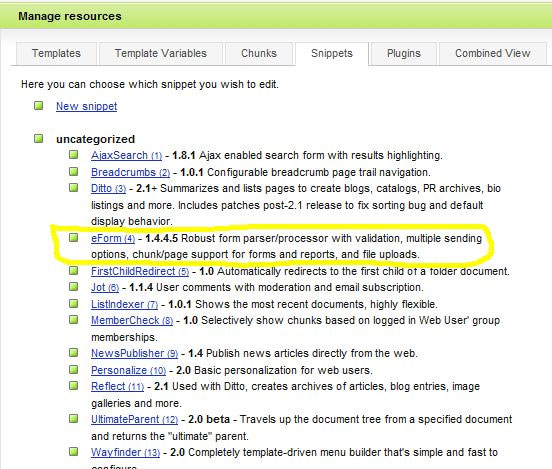Create a New snippet via link
The width and height of the screenshot is (552, 469).
87,106
